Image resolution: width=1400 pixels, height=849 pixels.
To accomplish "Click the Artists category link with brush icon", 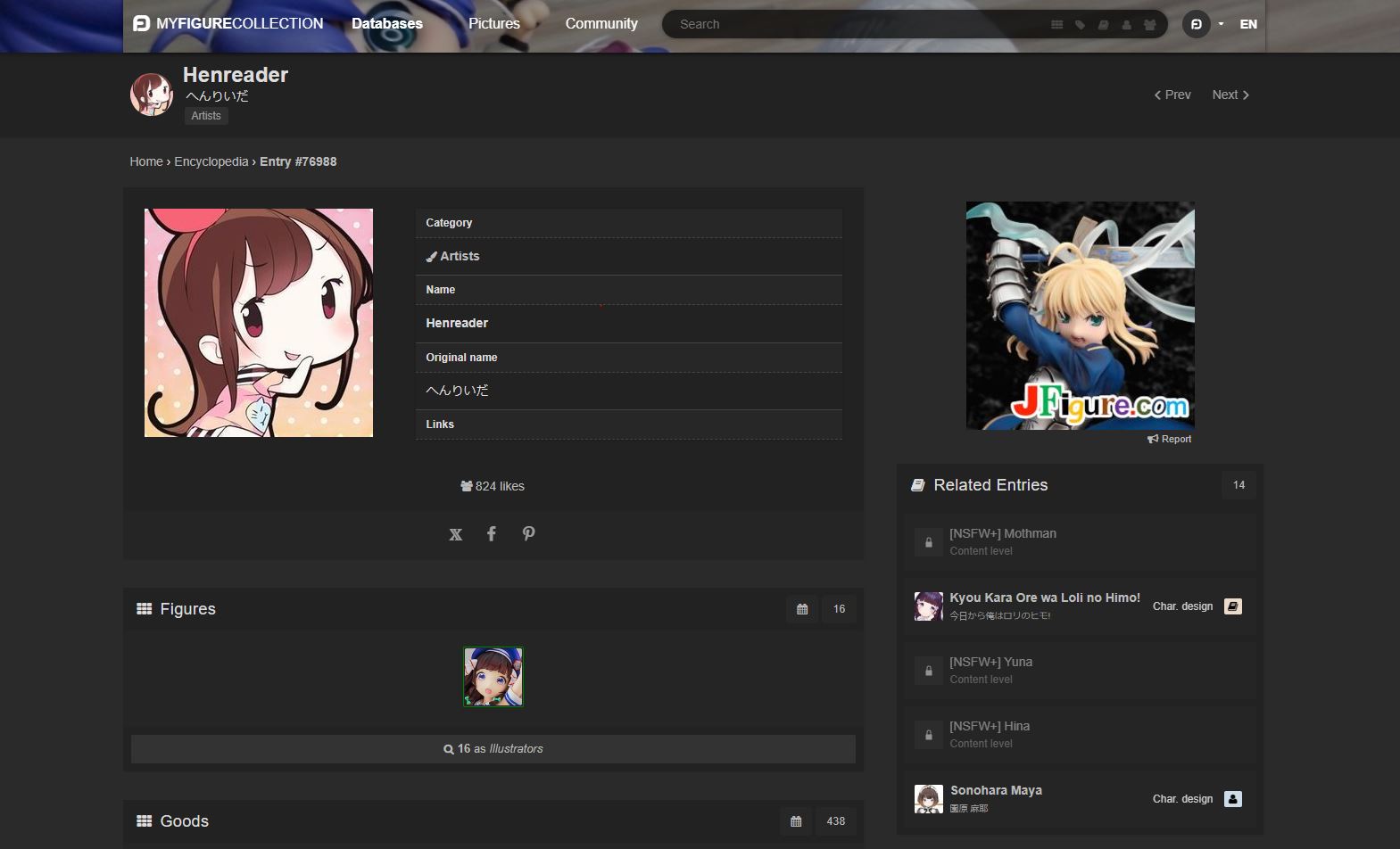I will pyautogui.click(x=452, y=256).
